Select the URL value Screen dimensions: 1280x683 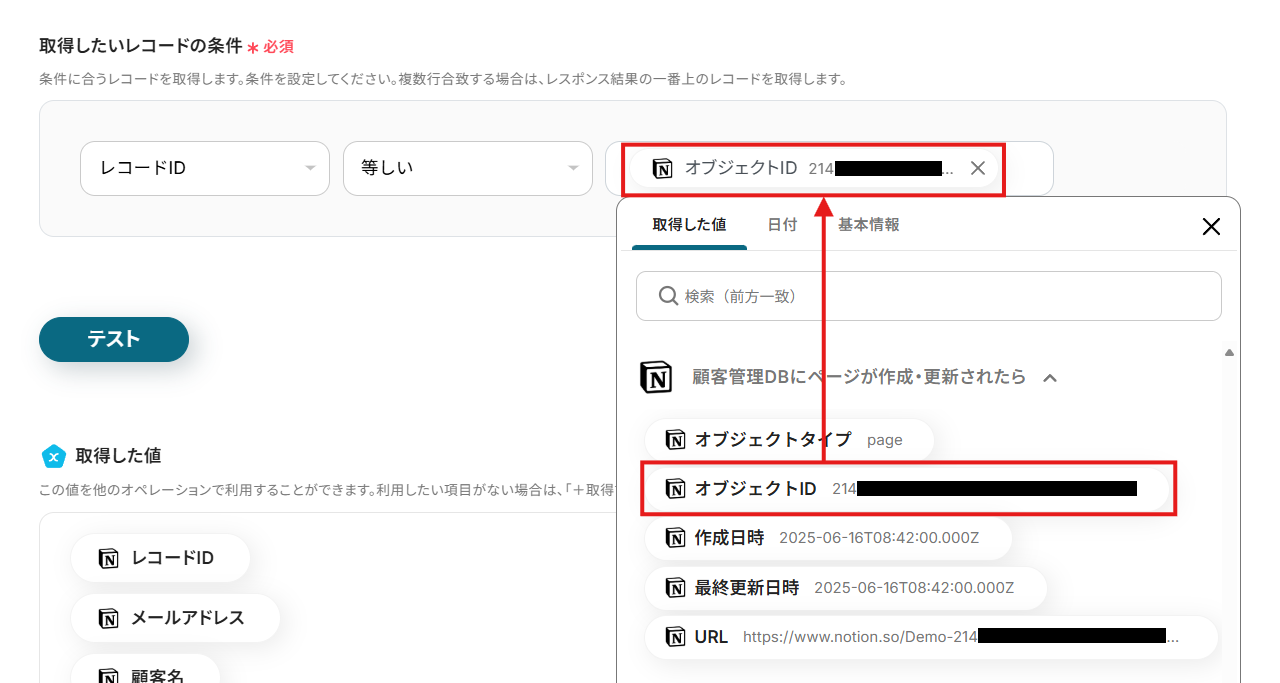click(931, 637)
